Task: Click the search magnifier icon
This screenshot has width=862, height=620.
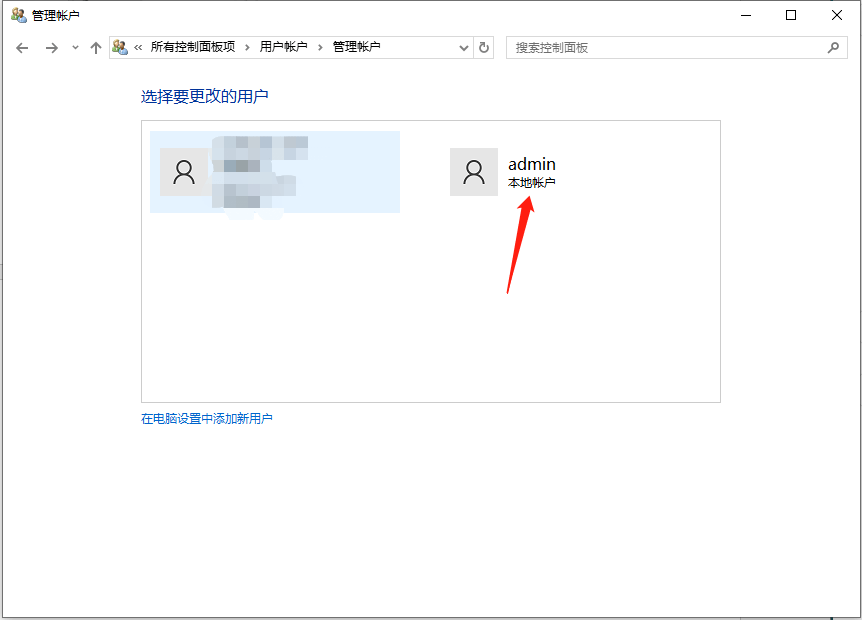Action: (833, 46)
